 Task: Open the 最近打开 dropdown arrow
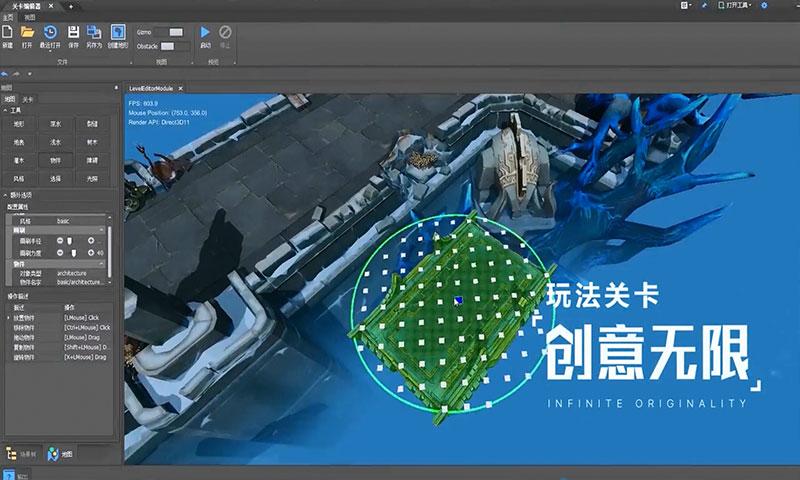pos(50,52)
